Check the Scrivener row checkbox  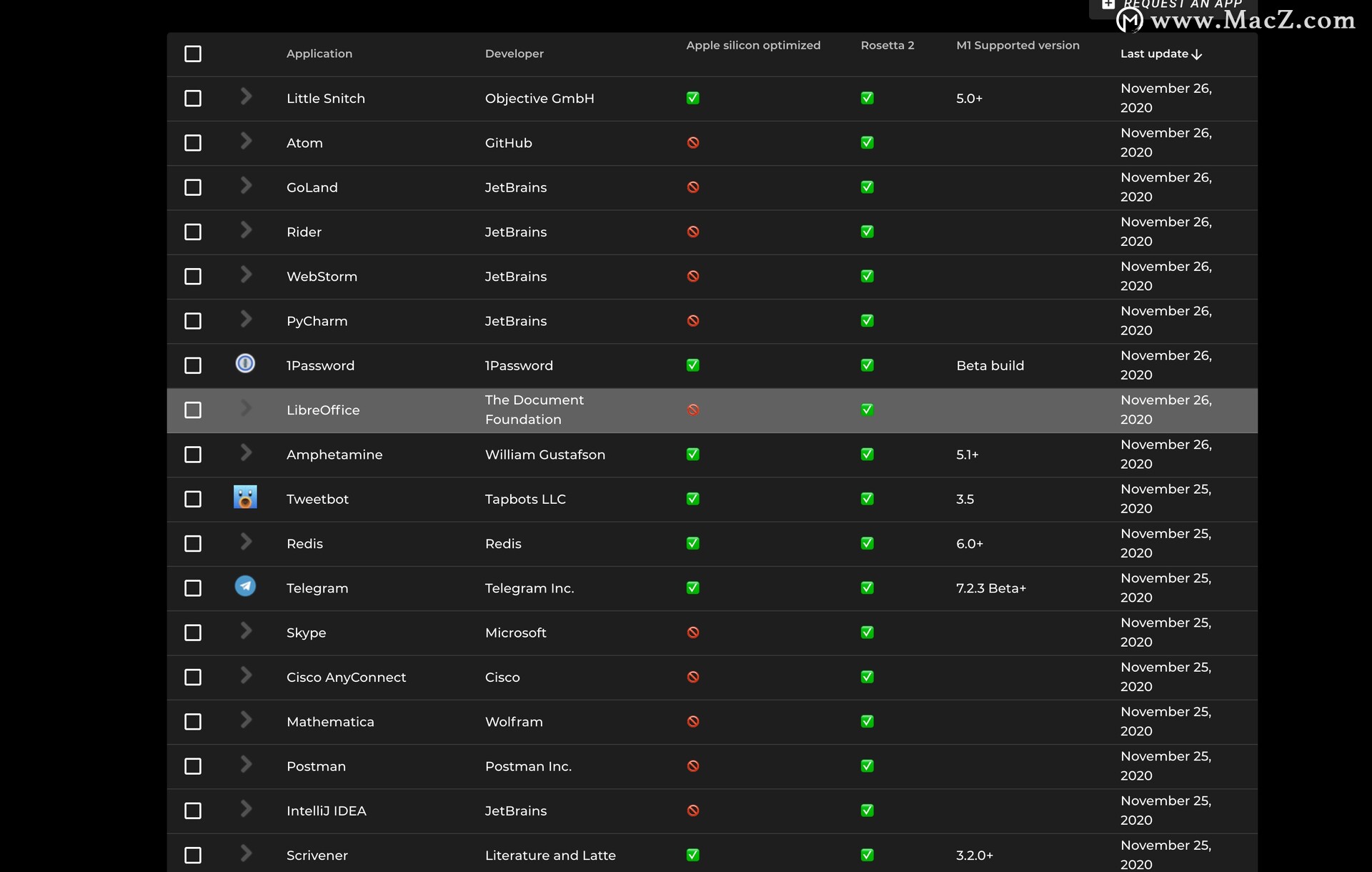pos(193,855)
